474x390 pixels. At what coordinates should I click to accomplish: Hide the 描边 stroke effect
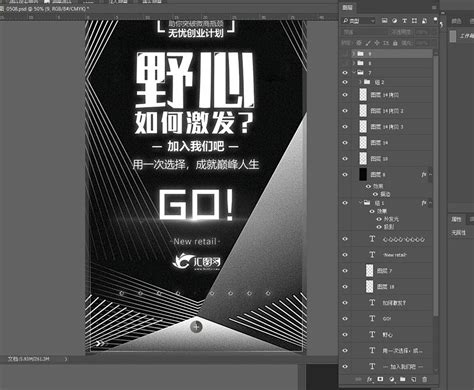pyautogui.click(x=375, y=194)
